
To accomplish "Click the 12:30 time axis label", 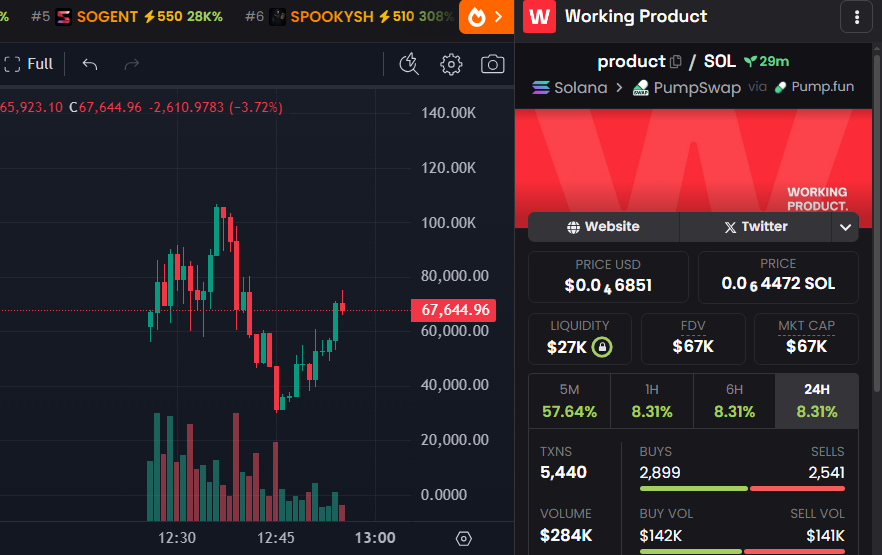I will tap(177, 538).
